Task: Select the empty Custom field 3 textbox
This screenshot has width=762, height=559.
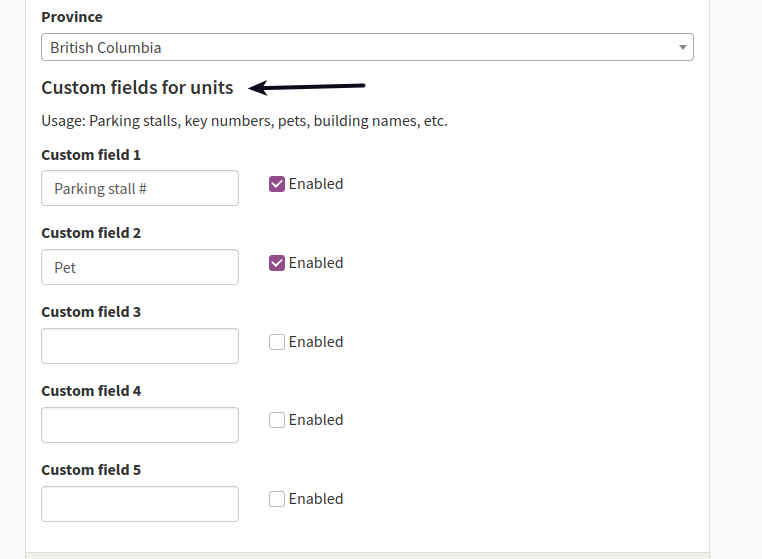Action: click(x=140, y=346)
